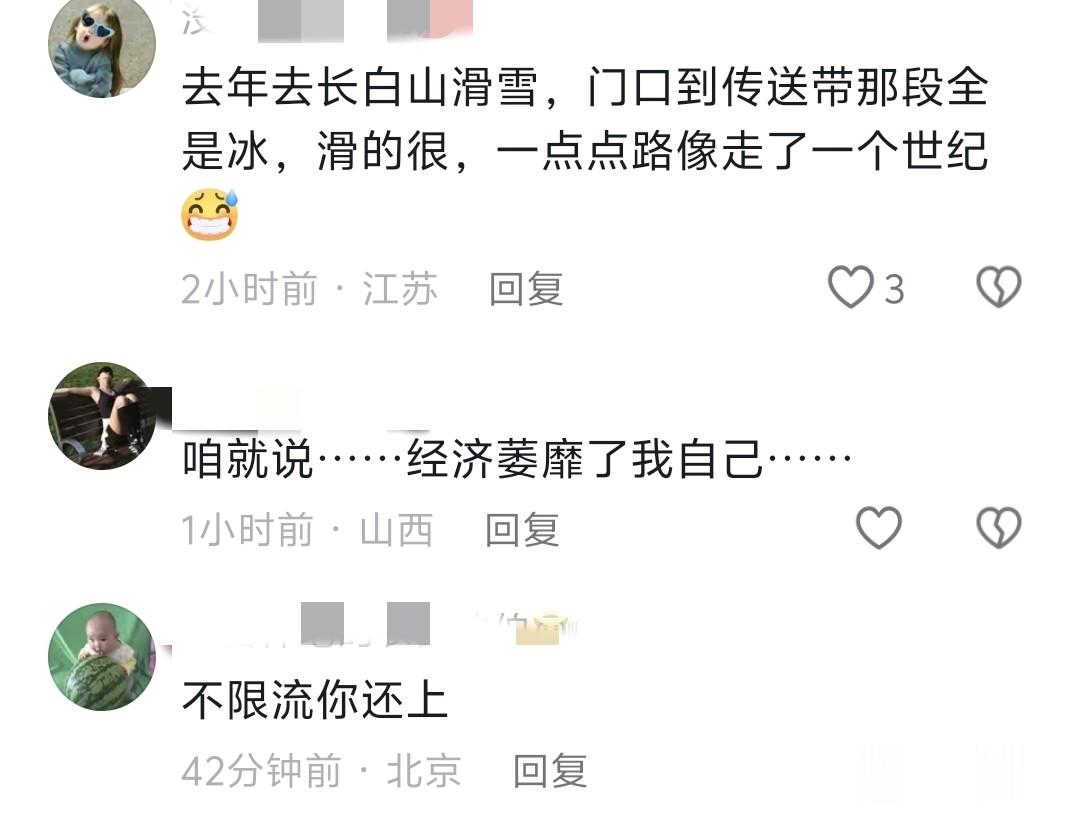Open the baby with watermelon avatar
Viewport: 1080px width, 815px height.
[102, 657]
